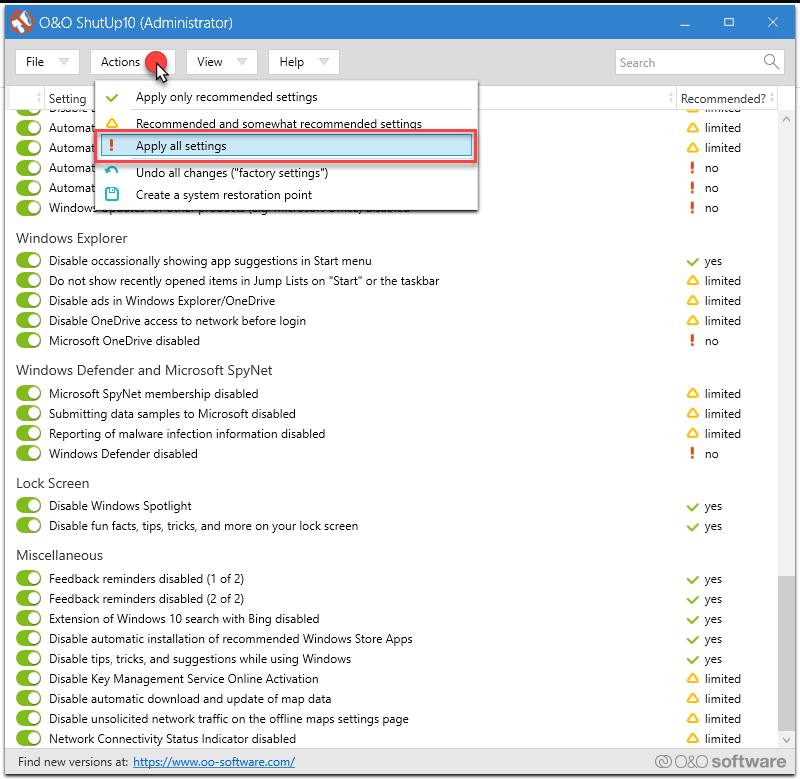Click the yes checkmark for Disable Windows Spotlight
800x779 pixels.
pyautogui.click(x=692, y=507)
